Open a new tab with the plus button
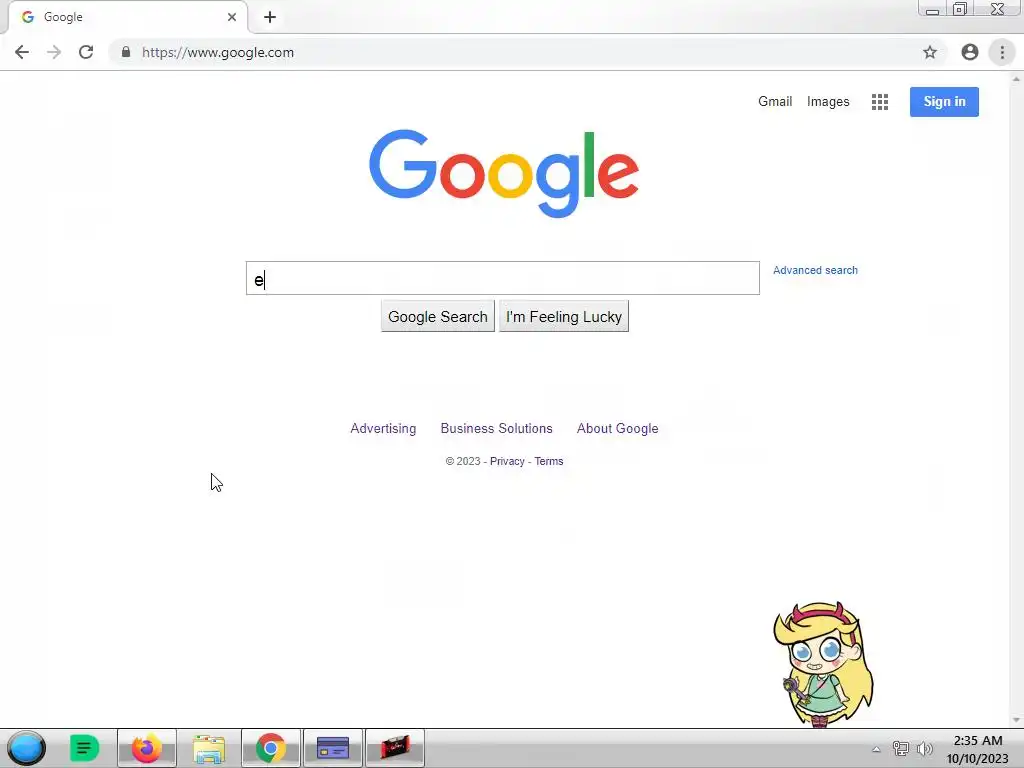Viewport: 1024px width, 768px height. coord(270,17)
